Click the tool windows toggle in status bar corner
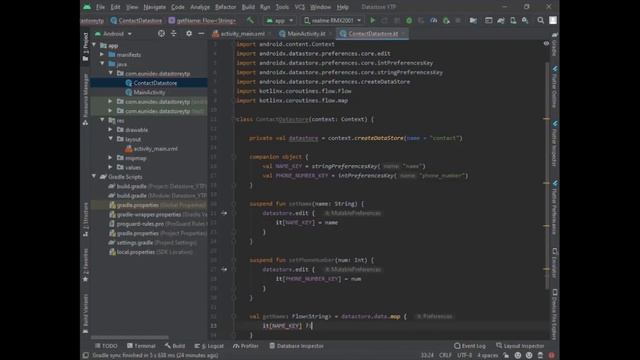Screen dimensions: 640x360 click(85, 356)
